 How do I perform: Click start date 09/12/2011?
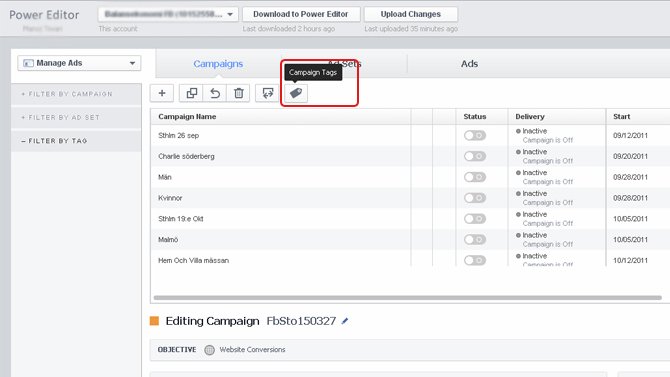[x=630, y=135]
